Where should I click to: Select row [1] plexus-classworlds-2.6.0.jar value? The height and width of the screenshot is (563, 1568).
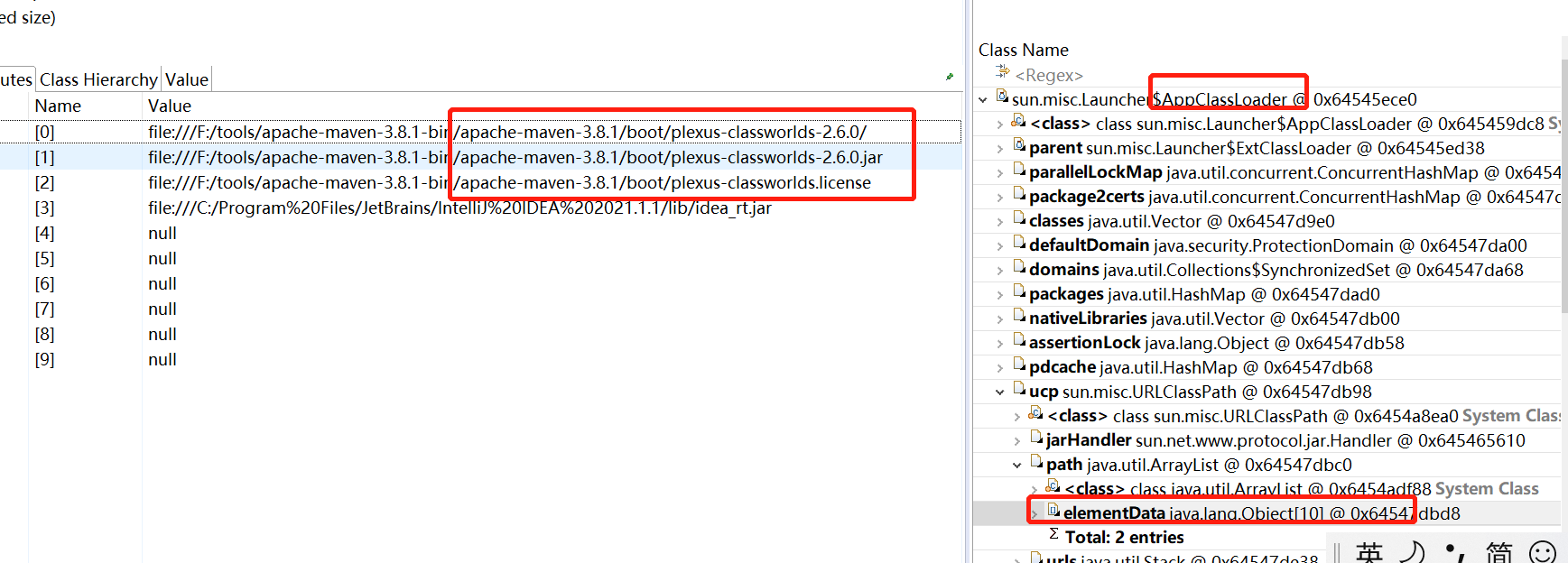(x=515, y=157)
